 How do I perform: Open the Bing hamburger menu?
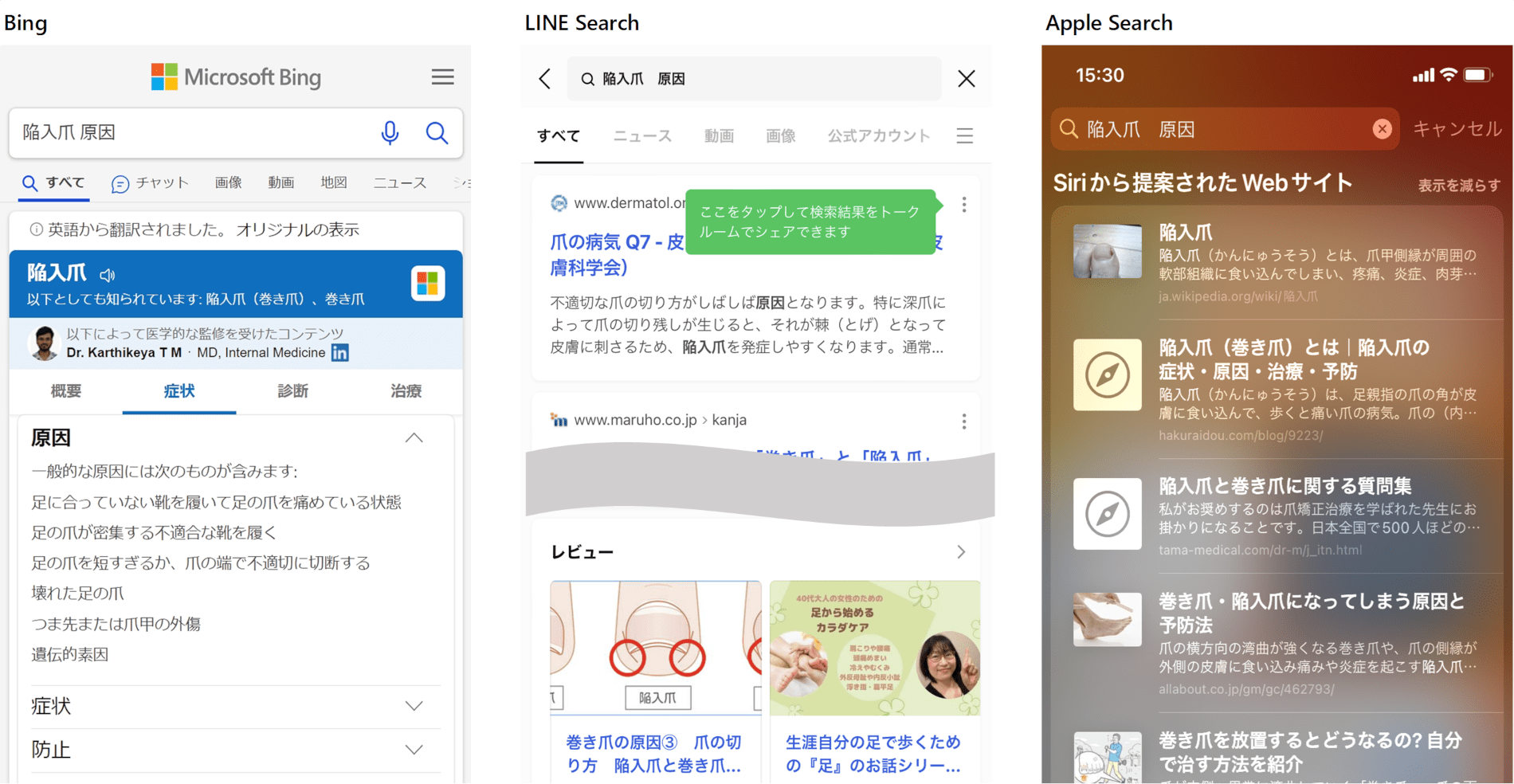pos(442,76)
